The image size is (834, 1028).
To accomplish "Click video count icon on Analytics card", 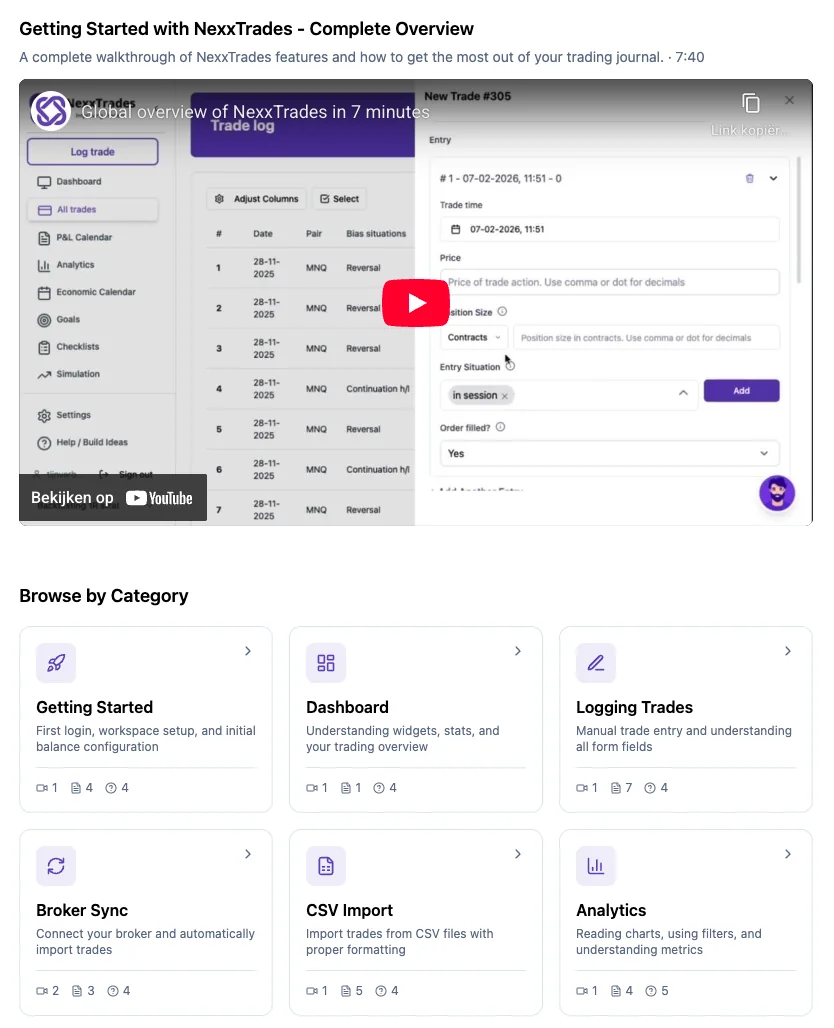I will click(582, 991).
